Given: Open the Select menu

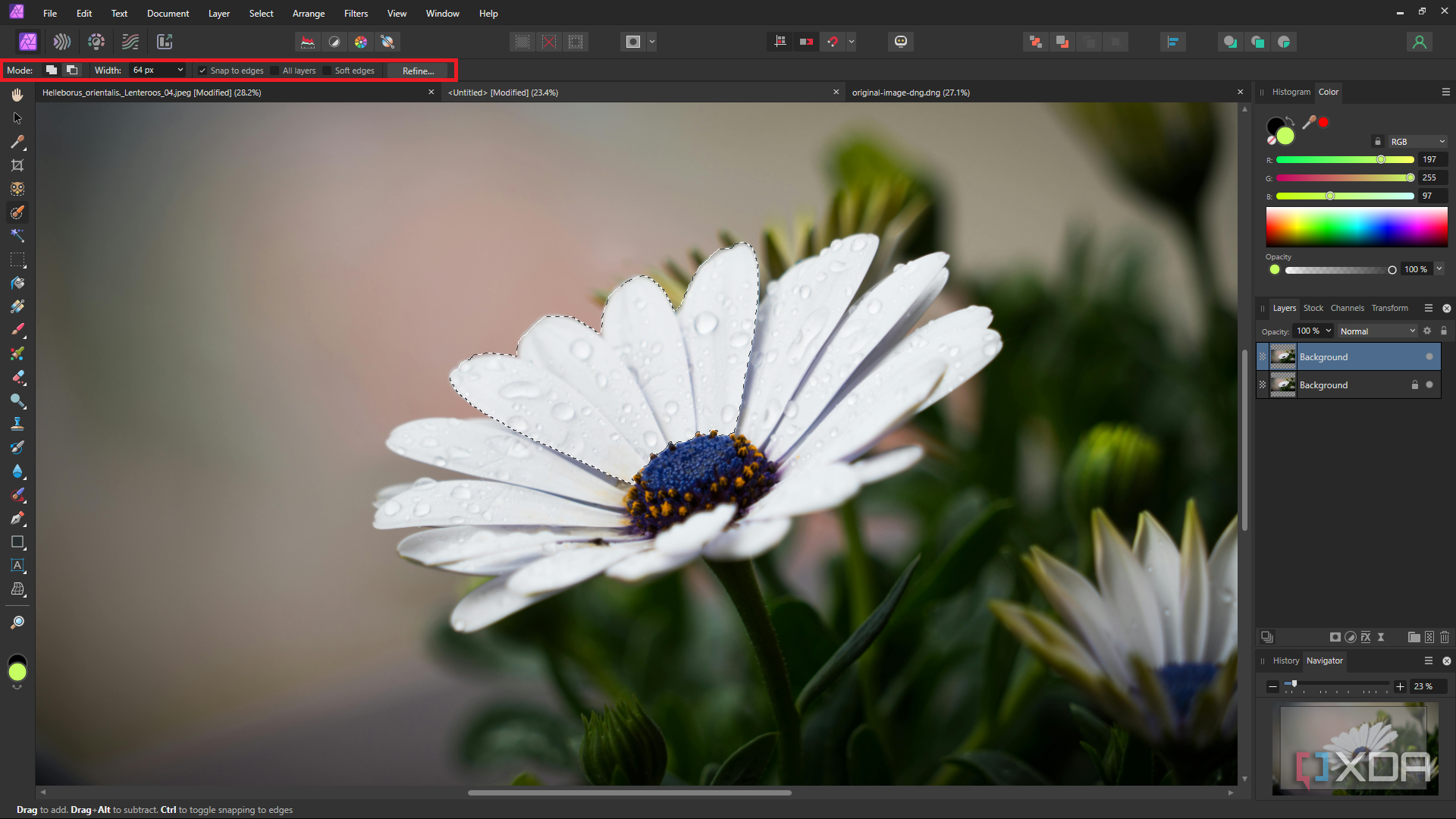Looking at the screenshot, I should pos(261,14).
